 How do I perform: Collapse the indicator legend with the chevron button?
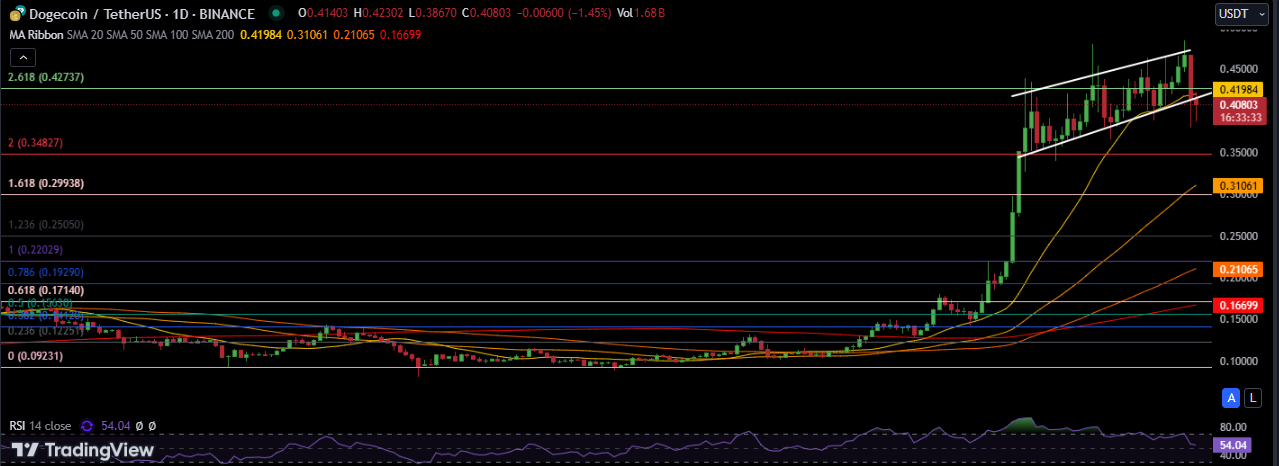point(21,58)
